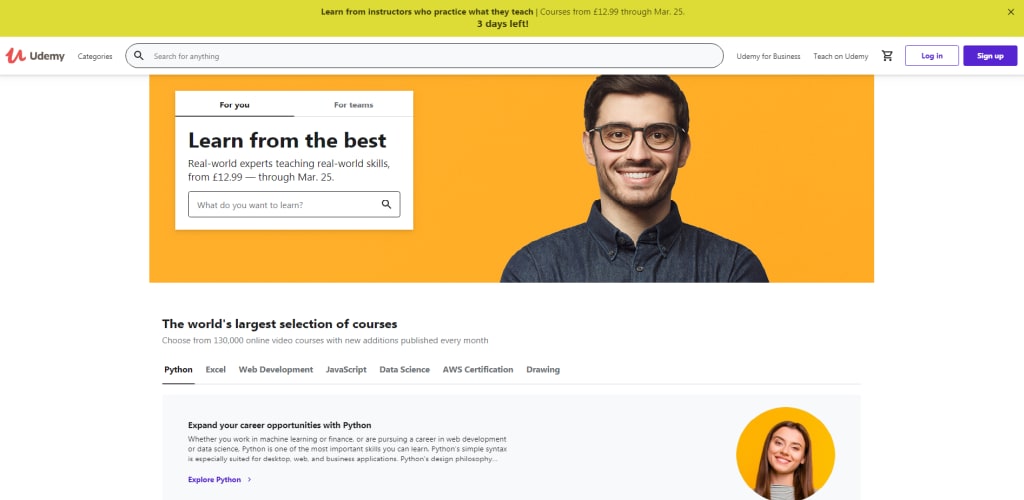Select the Excel course tab
Image resolution: width=1024 pixels, height=500 pixels.
pos(216,369)
